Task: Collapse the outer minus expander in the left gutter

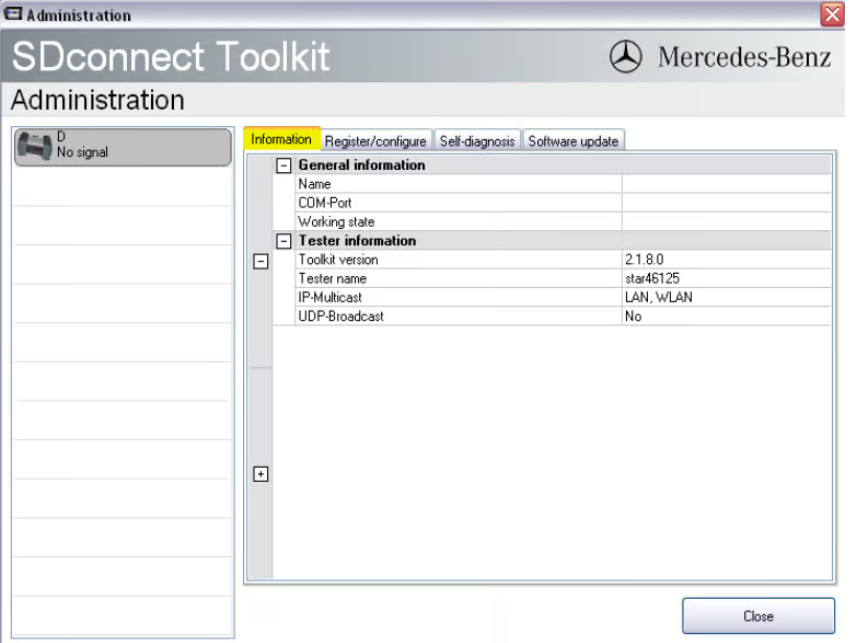Action: 261,262
